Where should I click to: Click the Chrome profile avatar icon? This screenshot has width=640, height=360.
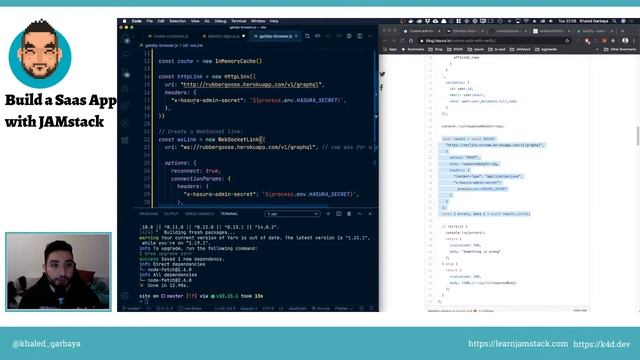click(x=625, y=40)
